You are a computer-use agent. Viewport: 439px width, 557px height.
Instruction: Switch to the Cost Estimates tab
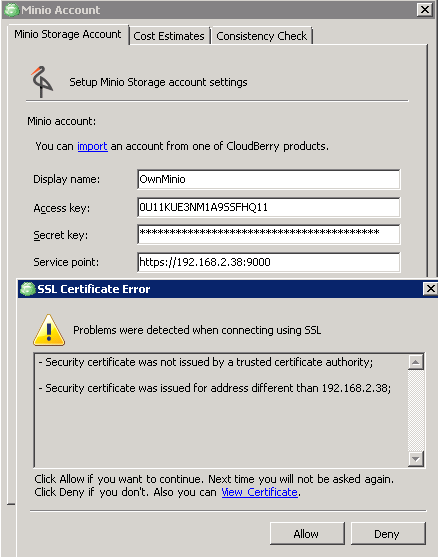[169, 36]
